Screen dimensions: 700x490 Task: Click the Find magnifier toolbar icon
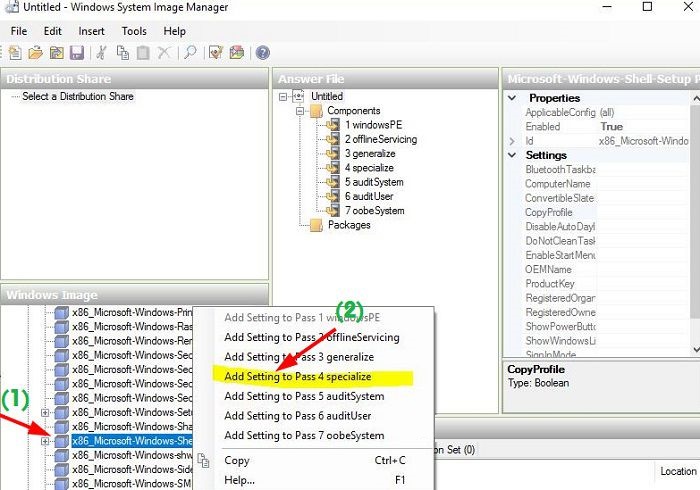[x=191, y=53]
